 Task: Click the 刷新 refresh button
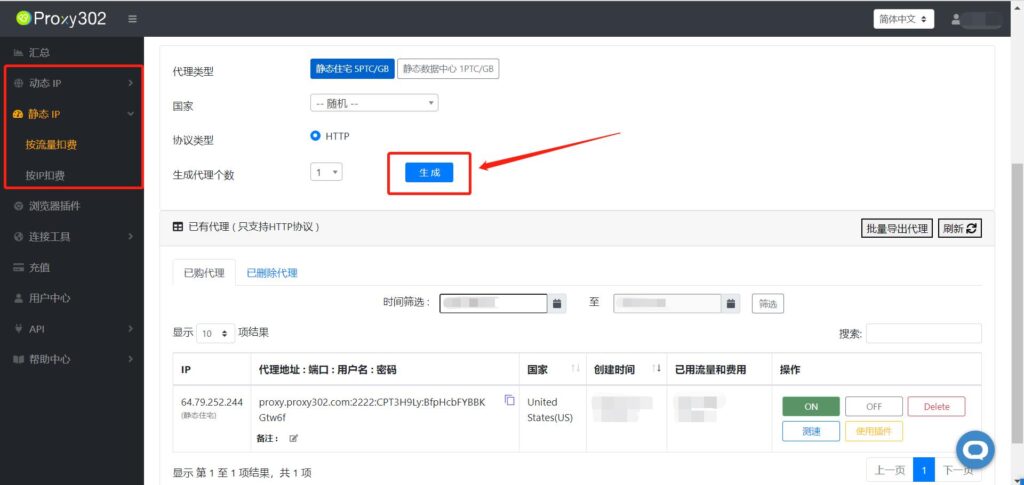[960, 228]
